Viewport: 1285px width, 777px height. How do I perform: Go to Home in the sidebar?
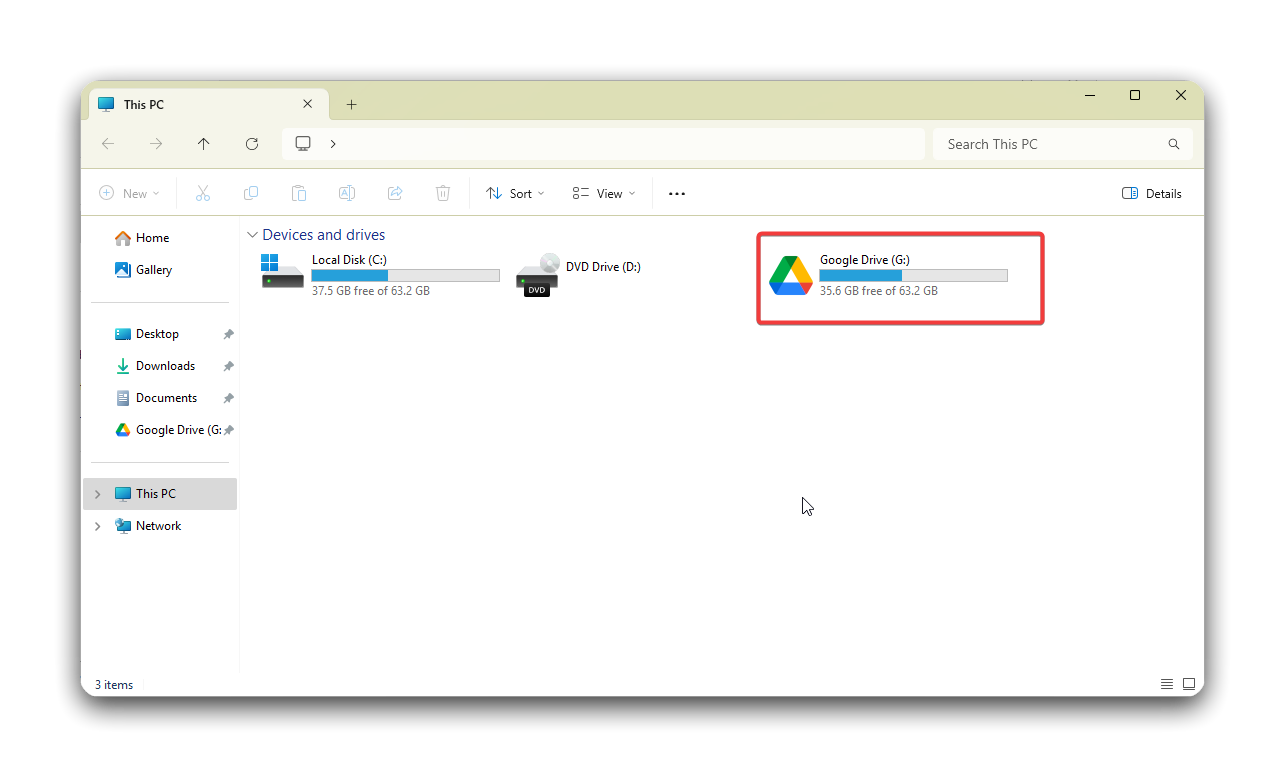click(152, 238)
